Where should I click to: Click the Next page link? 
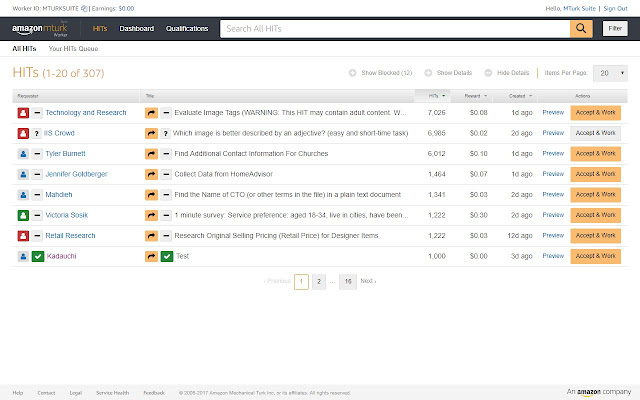click(368, 281)
